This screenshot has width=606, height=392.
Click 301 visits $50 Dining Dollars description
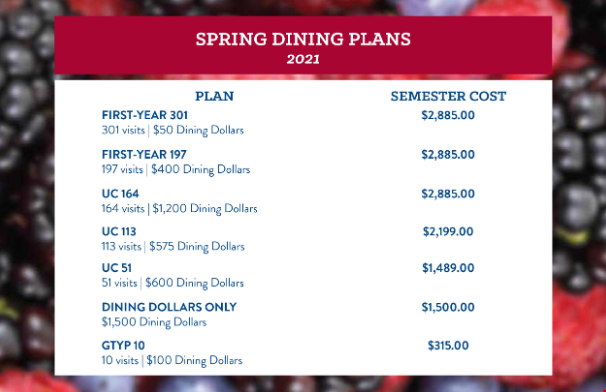[173, 130]
